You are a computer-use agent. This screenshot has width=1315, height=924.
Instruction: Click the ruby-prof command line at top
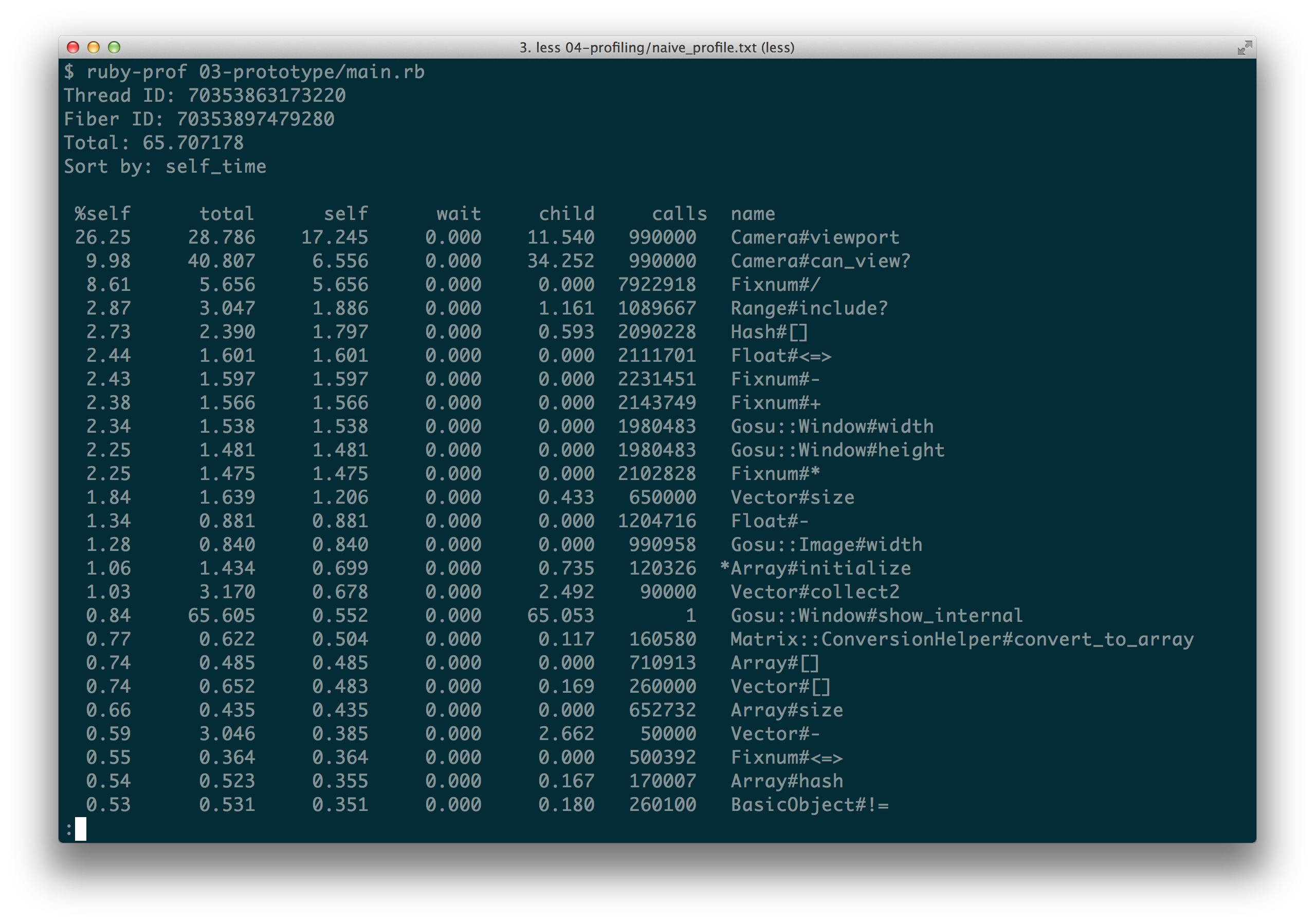pos(245,71)
